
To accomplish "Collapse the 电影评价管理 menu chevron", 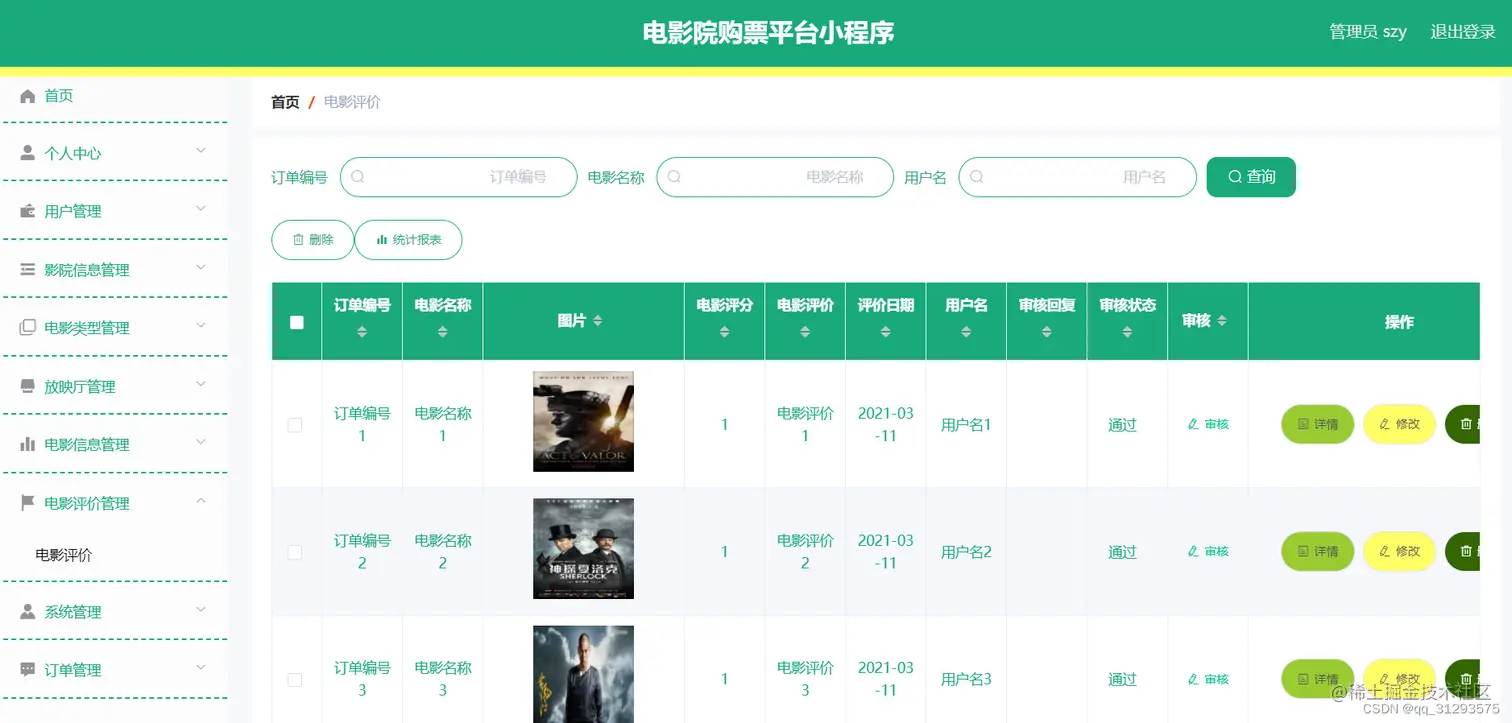I will [x=201, y=500].
